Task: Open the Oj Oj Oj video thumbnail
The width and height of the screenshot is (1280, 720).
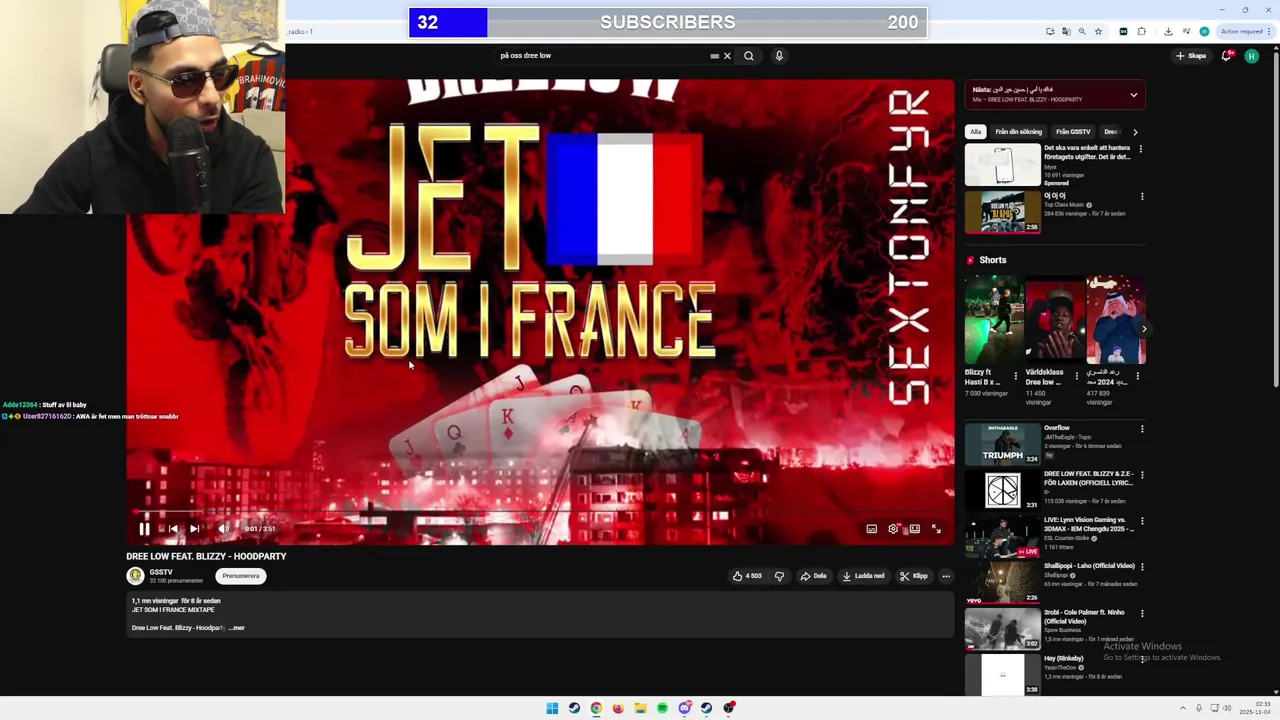Action: click(1002, 212)
